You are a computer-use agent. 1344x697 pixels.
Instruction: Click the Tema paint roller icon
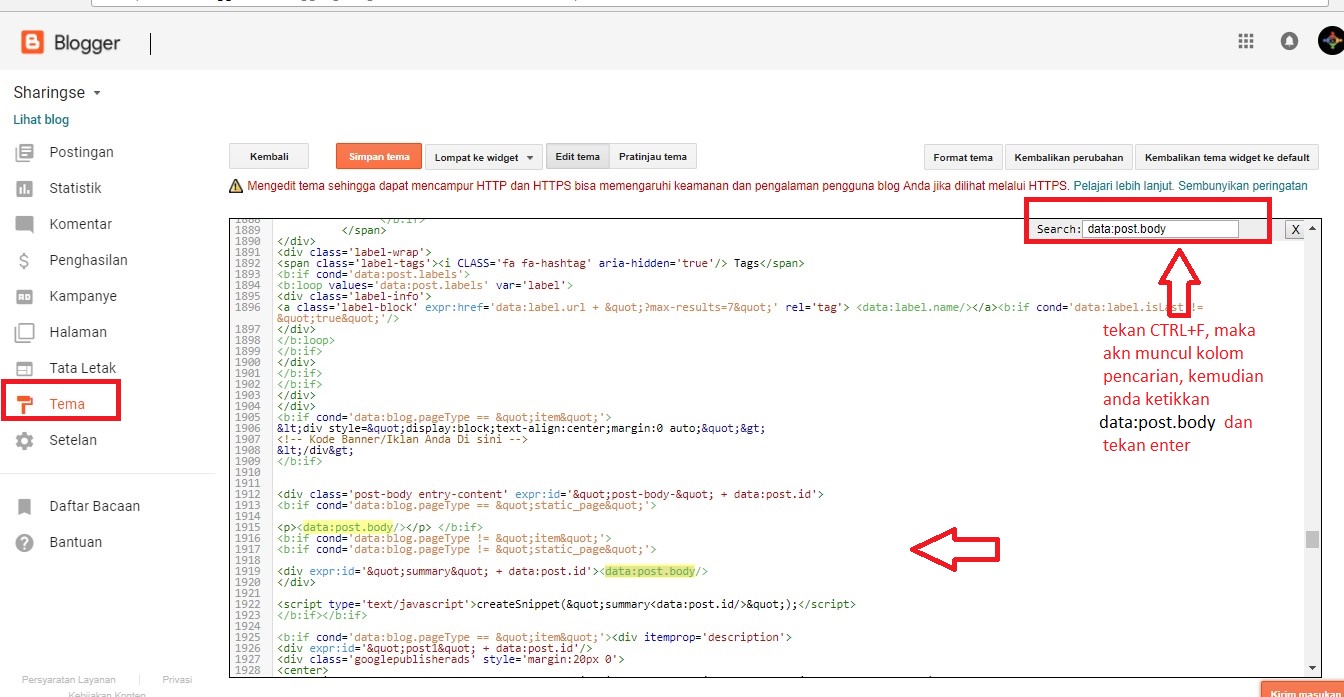pos(25,405)
